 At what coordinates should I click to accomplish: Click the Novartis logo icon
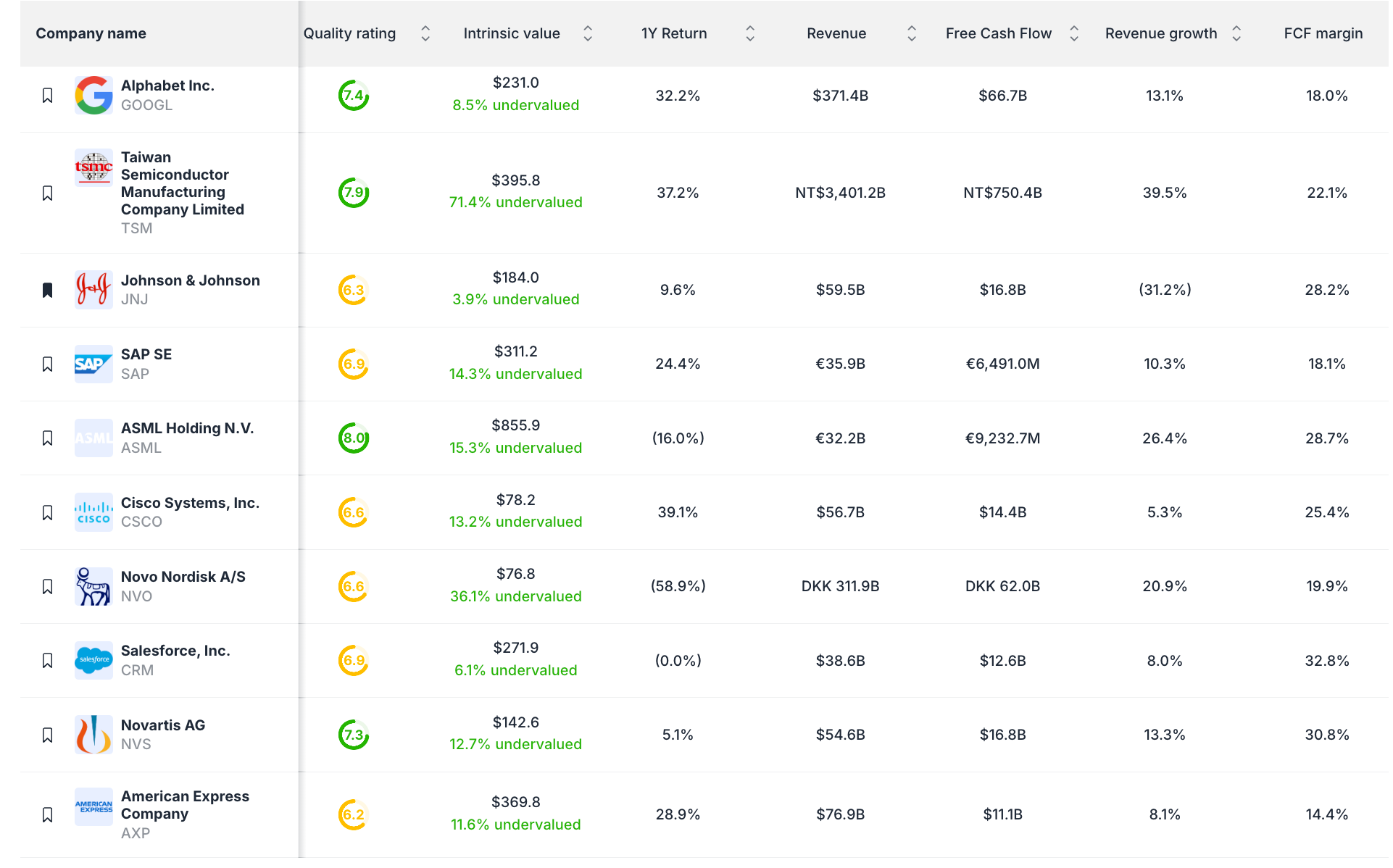[93, 735]
